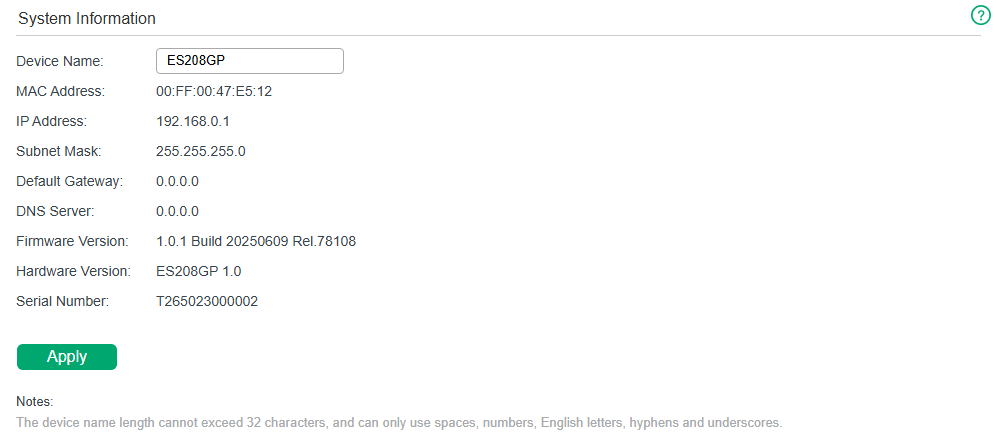Click the MAC Address label
Screen dimensions: 997x444
60,92
